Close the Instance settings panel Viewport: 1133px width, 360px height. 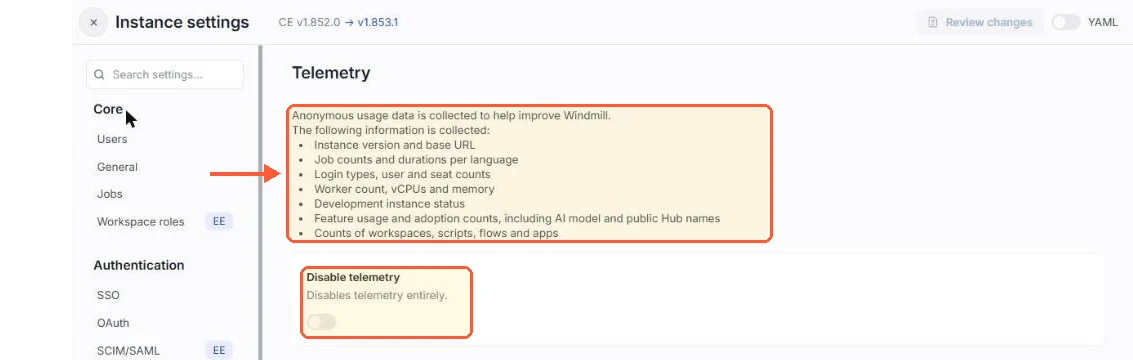(93, 22)
